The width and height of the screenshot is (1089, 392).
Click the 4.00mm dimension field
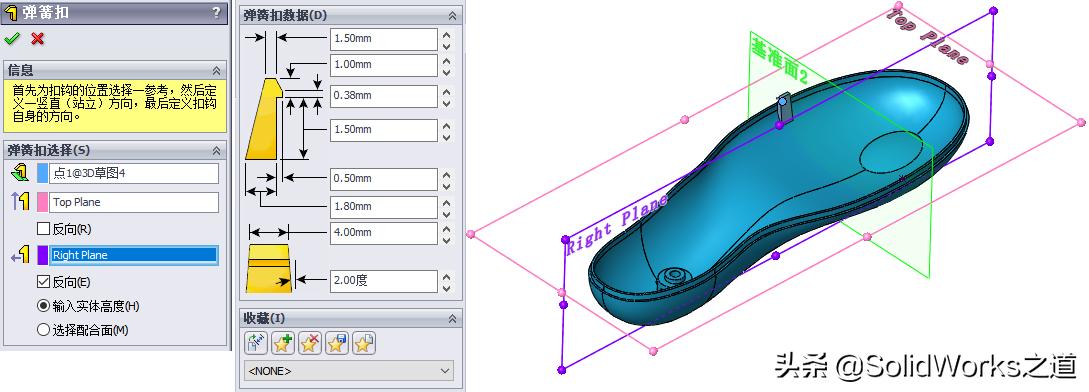[384, 233]
